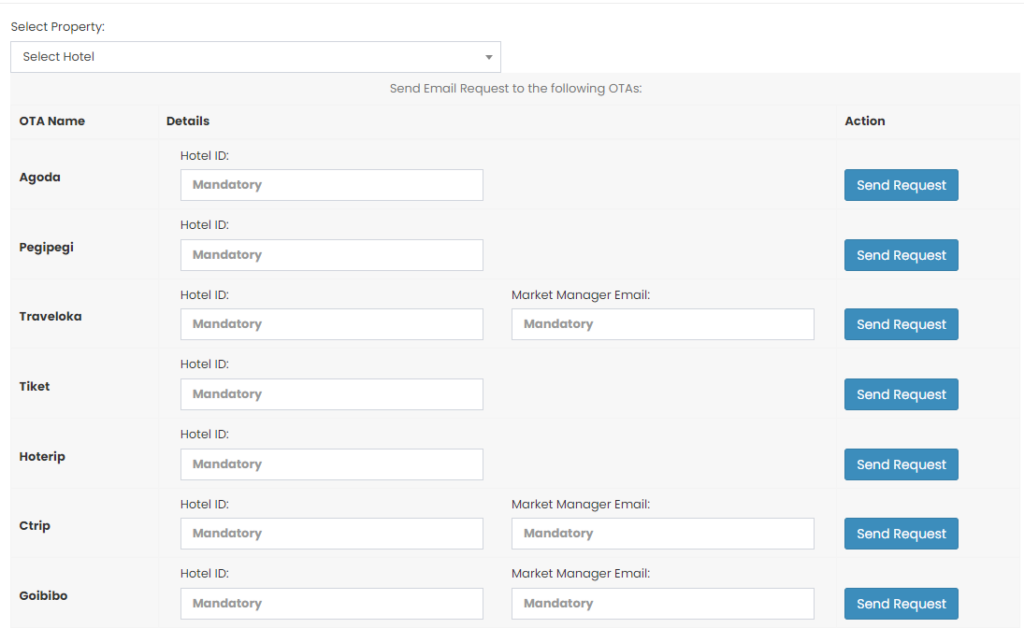Screen dimensions: 1024x628
Task: Click the Goibibo 'Market Manager Email:' label
Action: [581, 574]
